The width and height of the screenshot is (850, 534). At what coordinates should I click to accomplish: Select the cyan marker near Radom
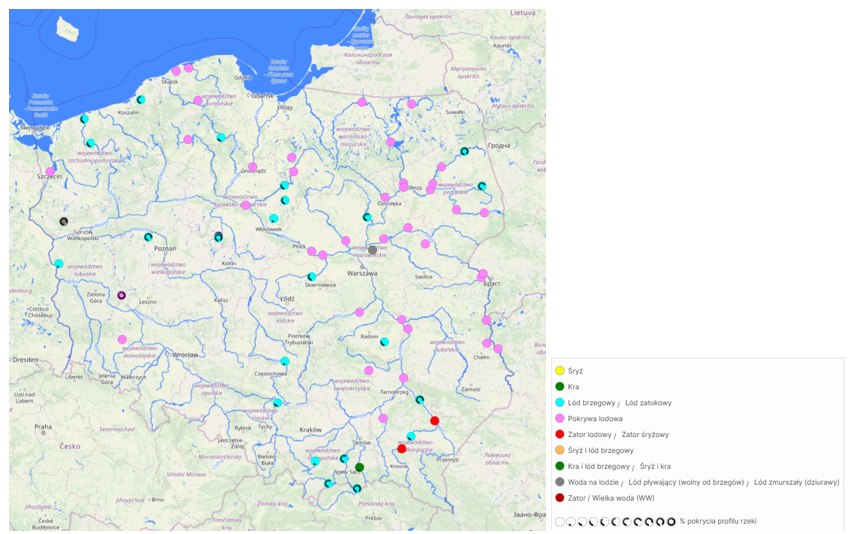pyautogui.click(x=383, y=342)
